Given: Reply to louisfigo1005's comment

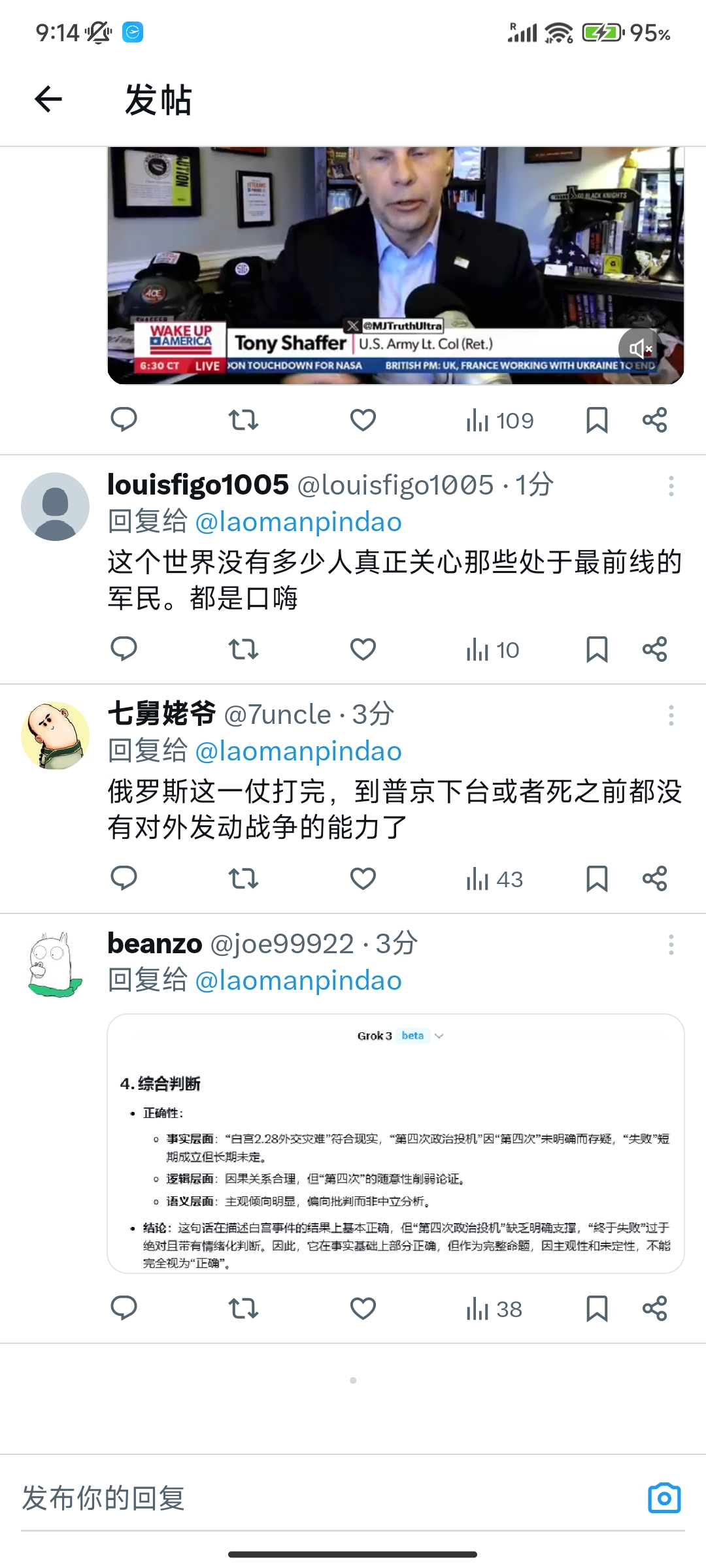Looking at the screenshot, I should click(x=124, y=649).
